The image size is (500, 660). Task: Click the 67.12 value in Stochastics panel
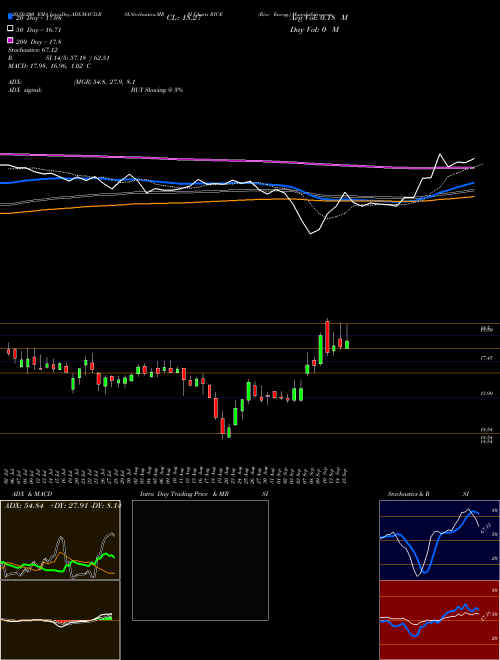[486, 528]
